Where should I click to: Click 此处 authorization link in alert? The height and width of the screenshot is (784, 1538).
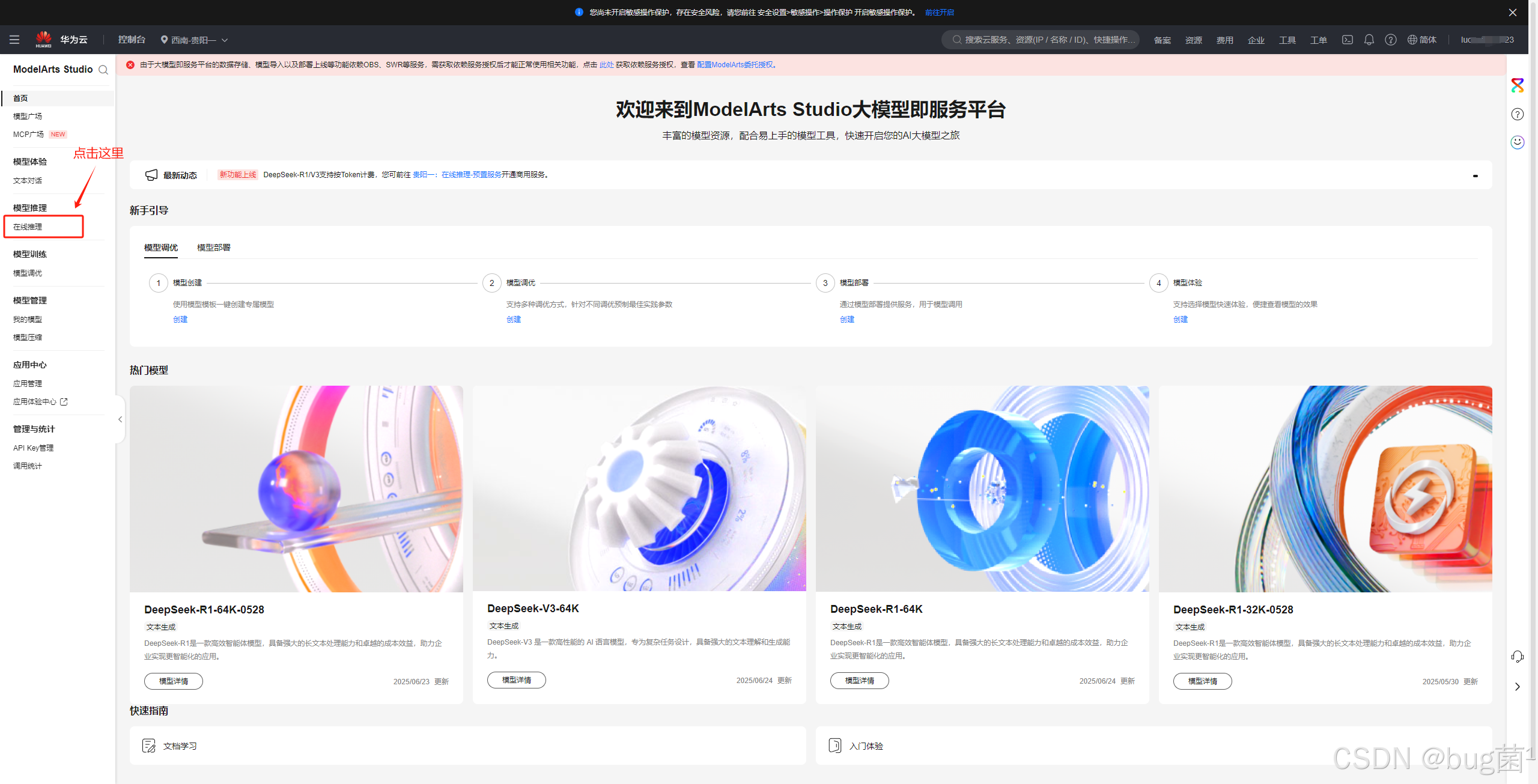(x=607, y=65)
